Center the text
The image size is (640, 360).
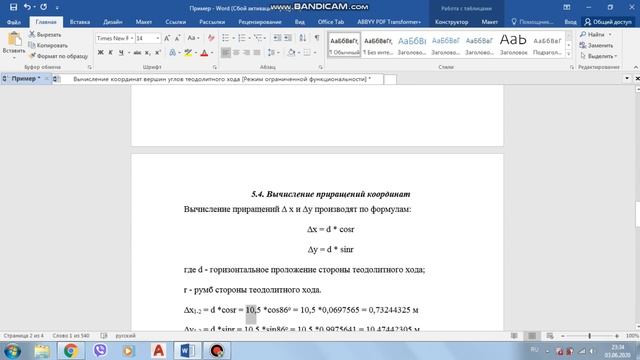click(236, 53)
